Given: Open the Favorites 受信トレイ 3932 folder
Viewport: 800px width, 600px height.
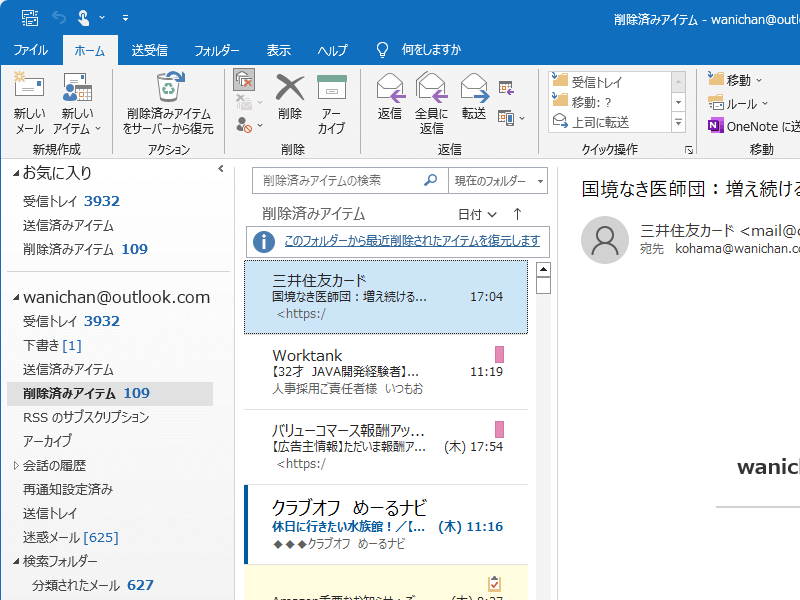Looking at the screenshot, I should (71, 201).
